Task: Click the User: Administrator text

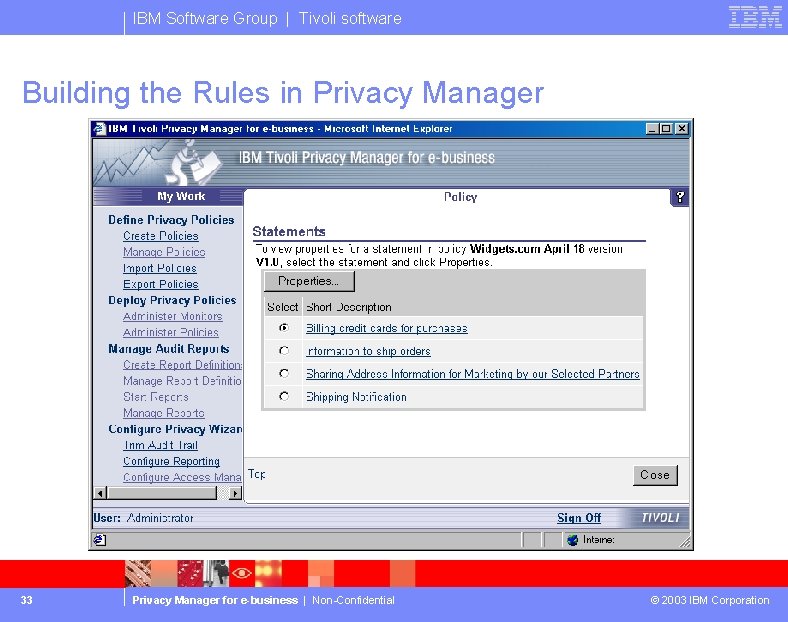Action: (x=143, y=518)
